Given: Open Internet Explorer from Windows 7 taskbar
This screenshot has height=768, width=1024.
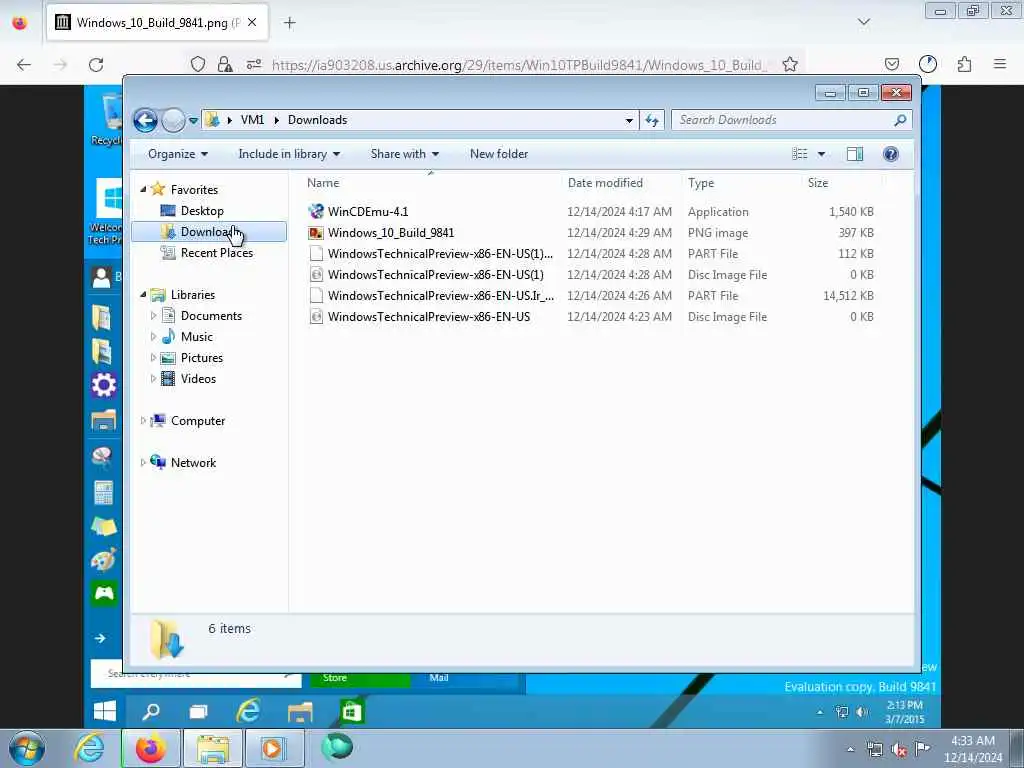Looking at the screenshot, I should pos(89,748).
